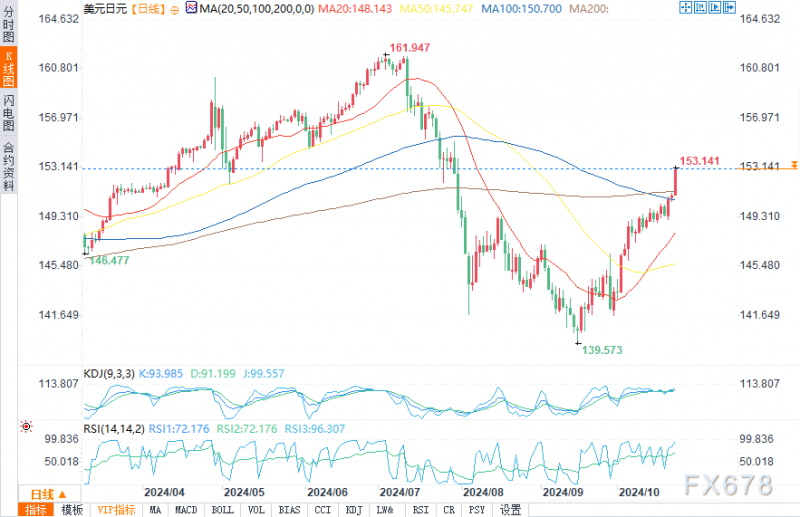Click the MA50:145.747 value
This screenshot has width=800, height=517.
pos(436,9)
